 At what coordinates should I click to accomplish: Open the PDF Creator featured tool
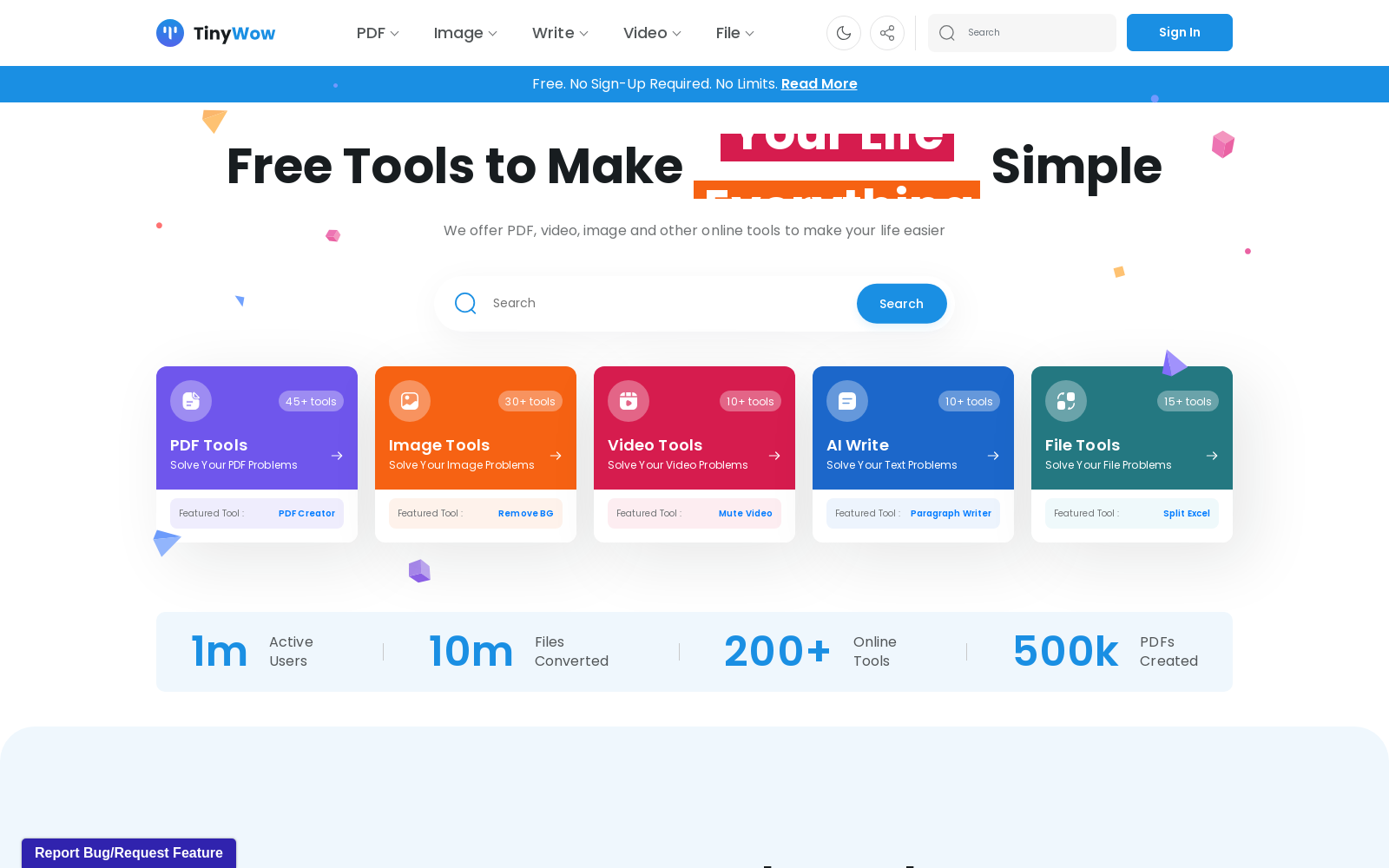306,514
